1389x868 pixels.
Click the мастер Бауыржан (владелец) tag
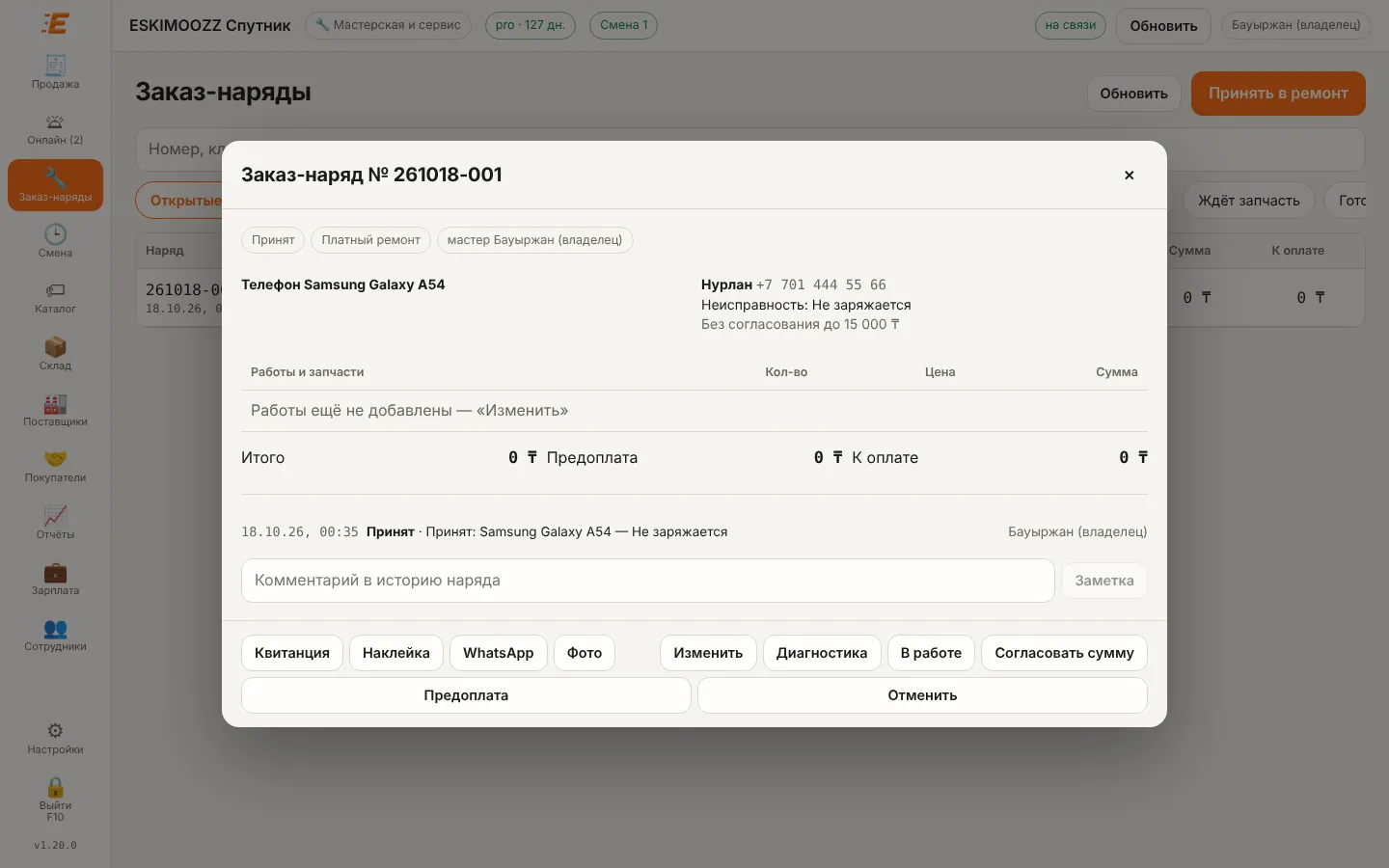click(534, 240)
